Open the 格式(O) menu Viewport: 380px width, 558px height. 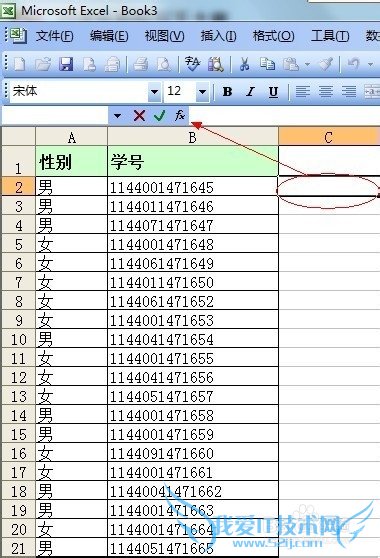(x=273, y=36)
